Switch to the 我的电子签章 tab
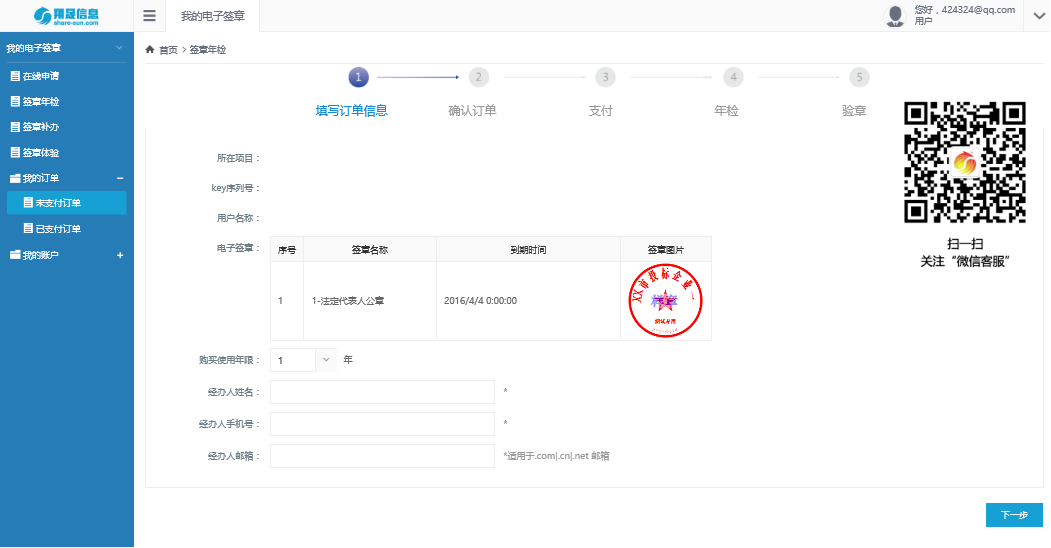The width and height of the screenshot is (1051, 548). pyautogui.click(x=212, y=17)
